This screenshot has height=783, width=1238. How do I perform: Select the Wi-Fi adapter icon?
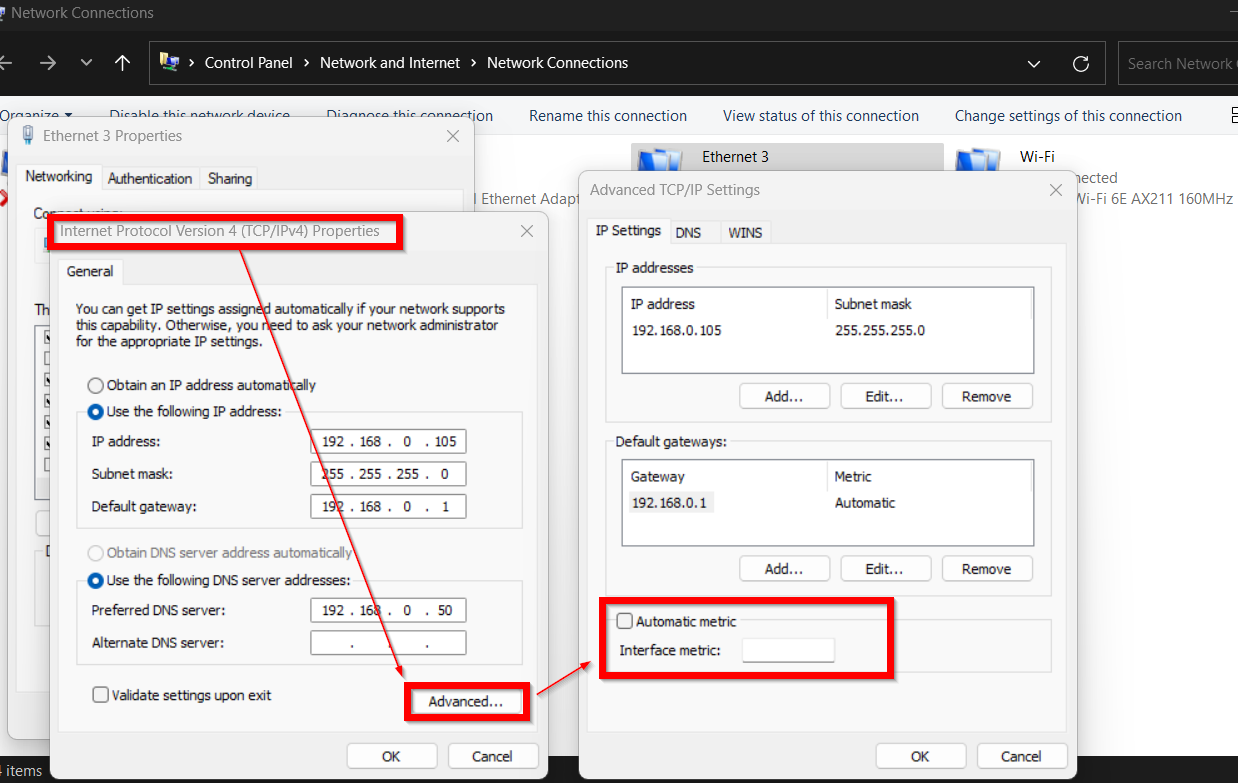[978, 159]
